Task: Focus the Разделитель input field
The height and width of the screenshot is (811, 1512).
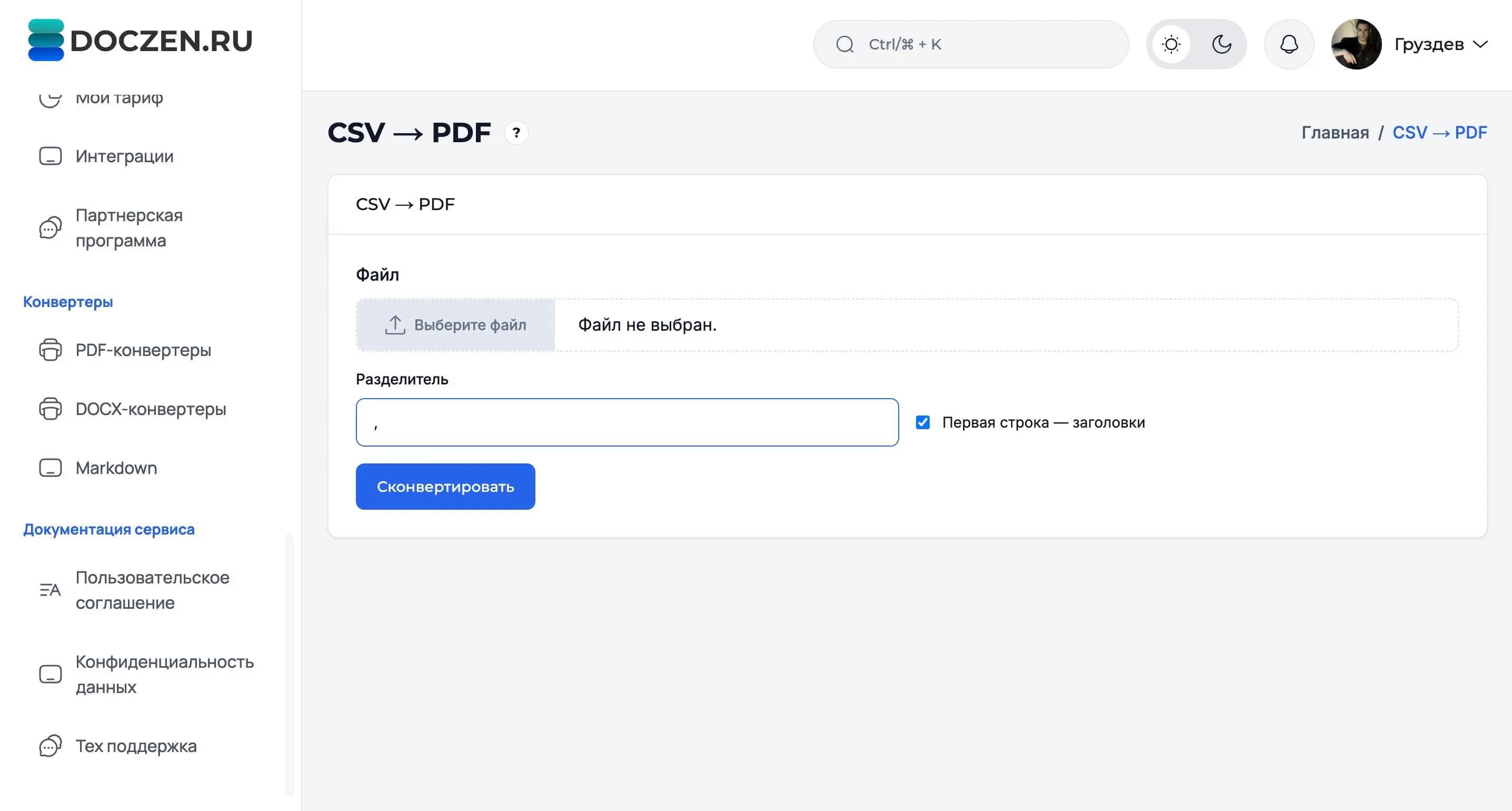Action: tap(627, 422)
